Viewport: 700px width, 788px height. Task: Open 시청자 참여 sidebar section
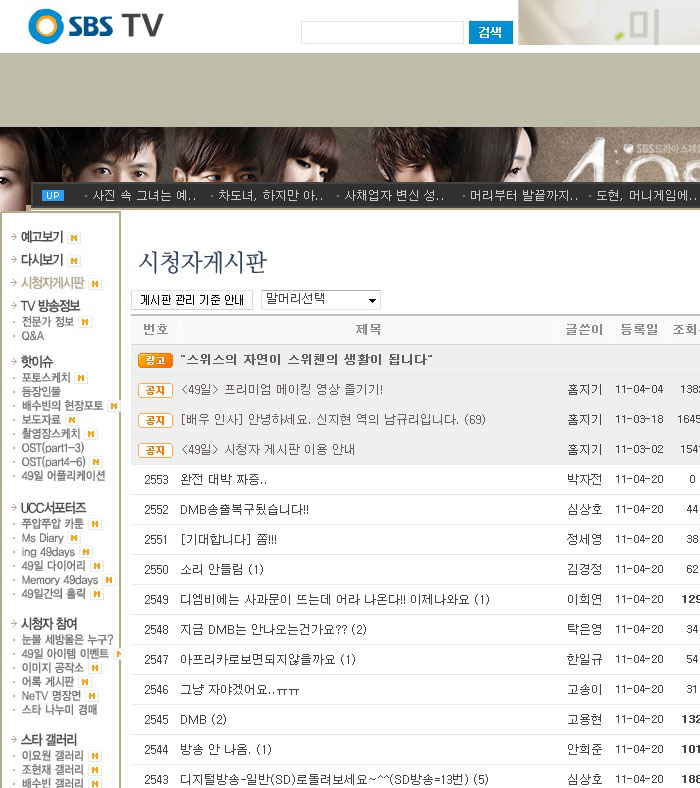pos(49,624)
